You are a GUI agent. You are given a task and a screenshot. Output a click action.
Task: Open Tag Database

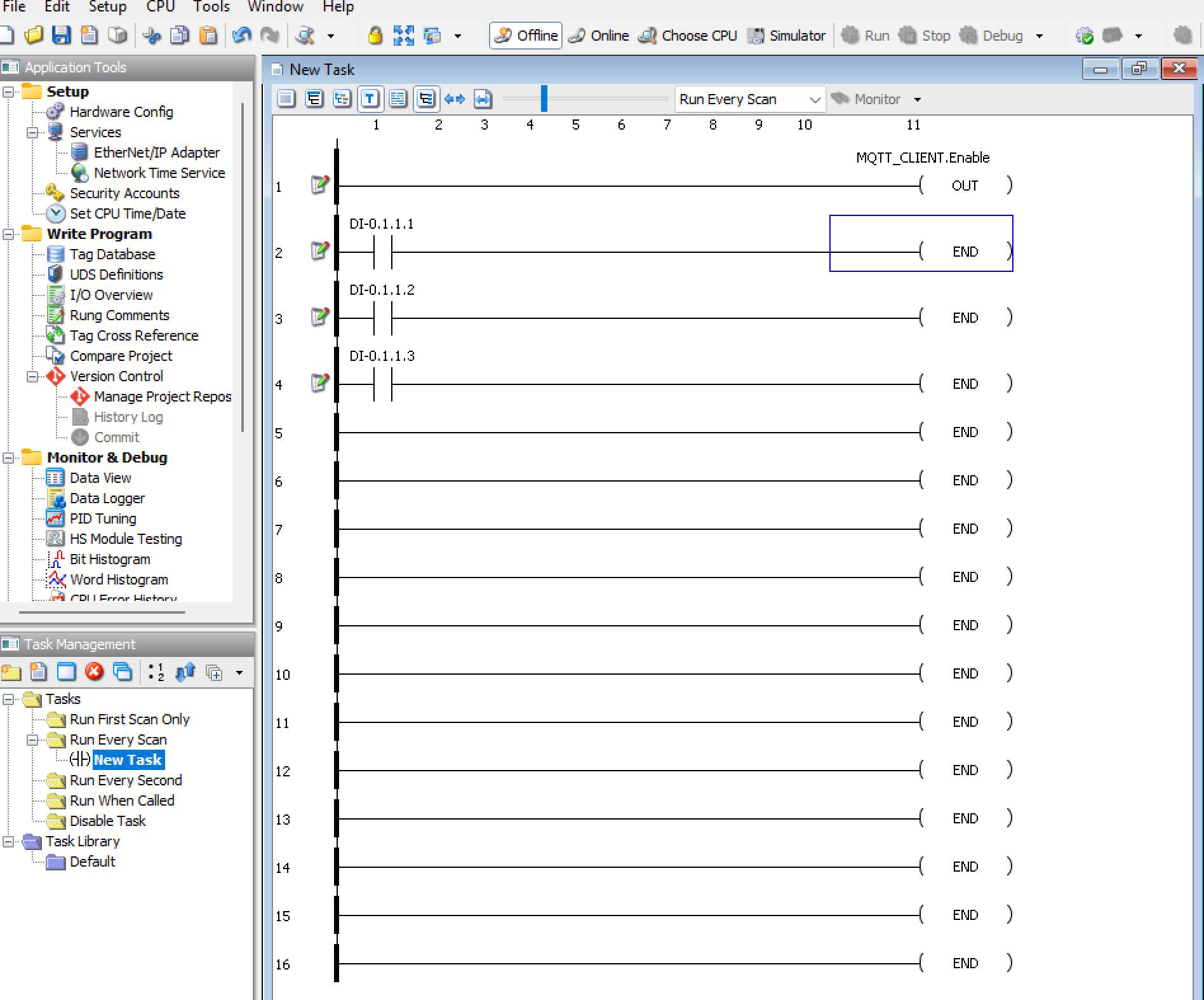click(x=112, y=254)
